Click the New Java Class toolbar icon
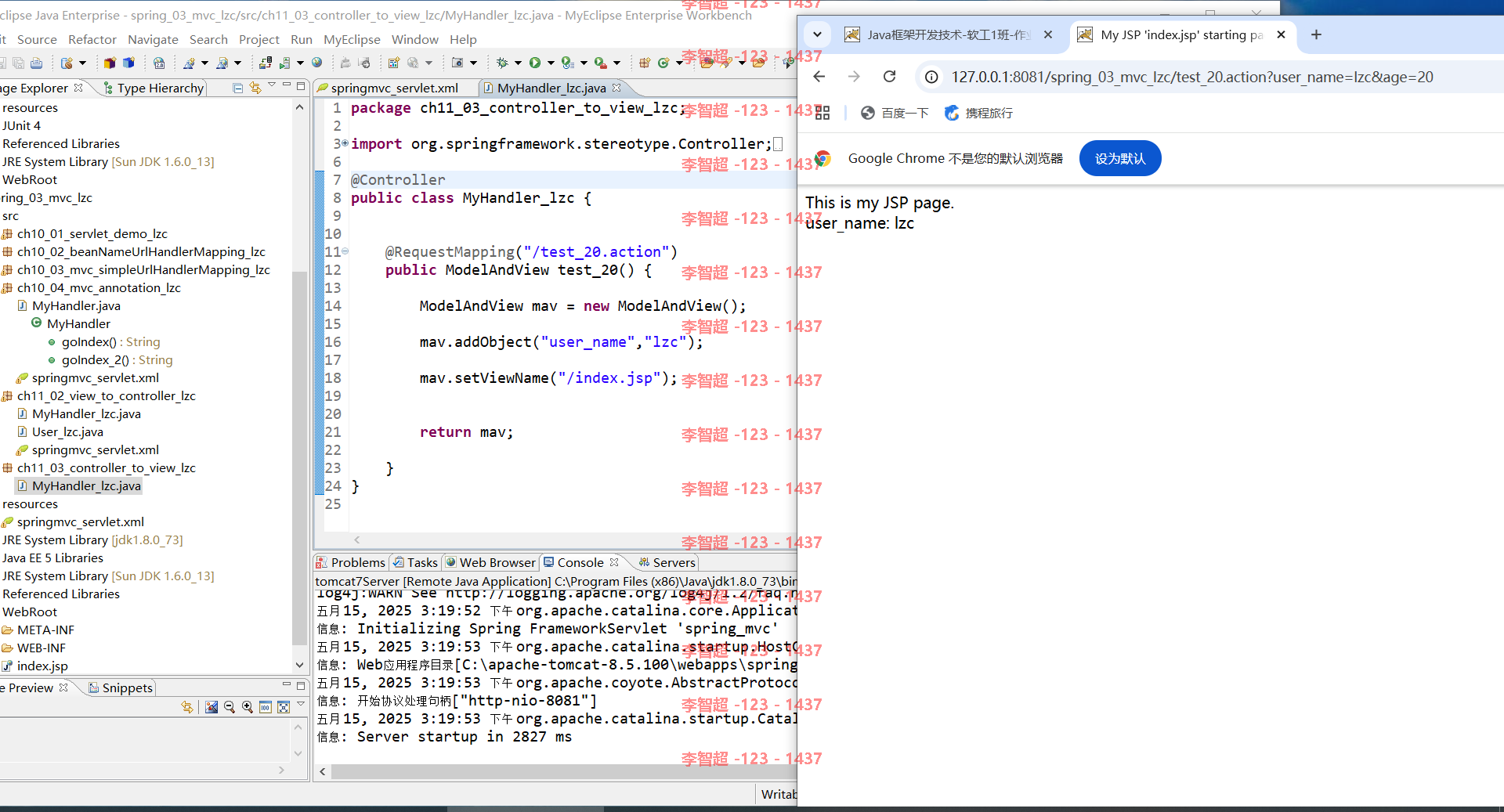Viewport: 1504px width, 812px height. click(x=663, y=63)
